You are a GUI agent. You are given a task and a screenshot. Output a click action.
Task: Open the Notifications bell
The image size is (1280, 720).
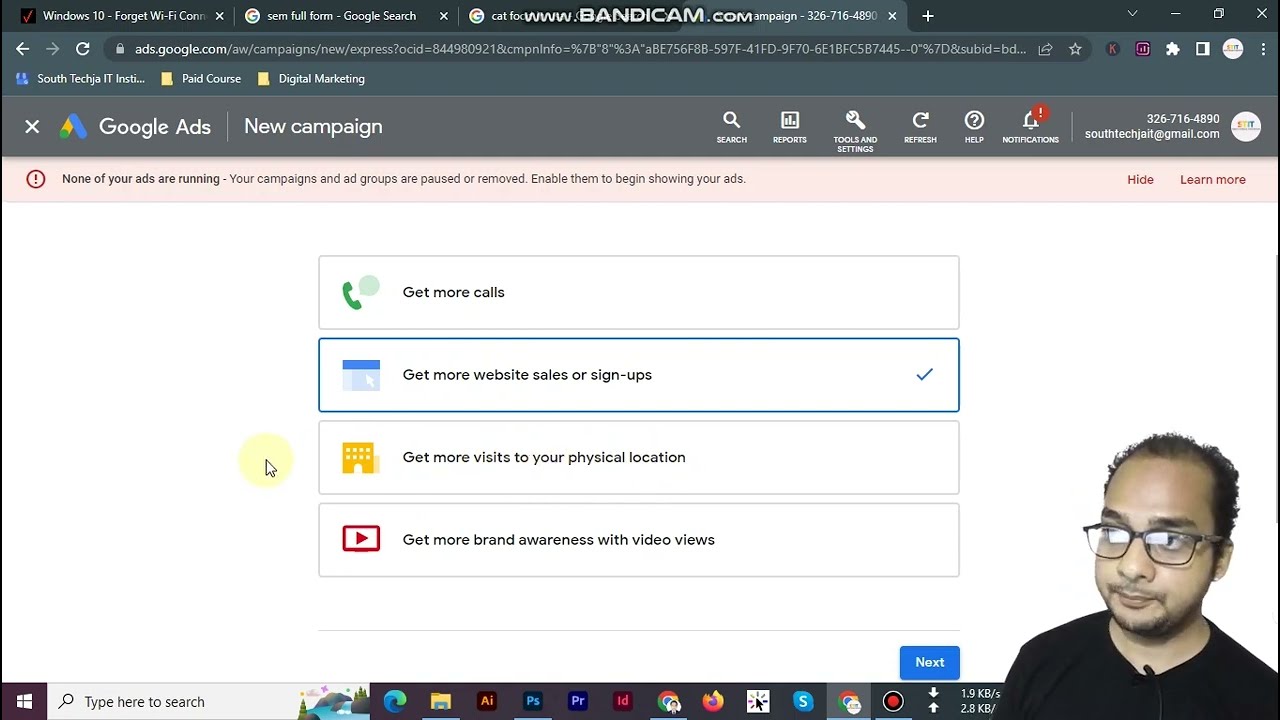tap(1030, 127)
